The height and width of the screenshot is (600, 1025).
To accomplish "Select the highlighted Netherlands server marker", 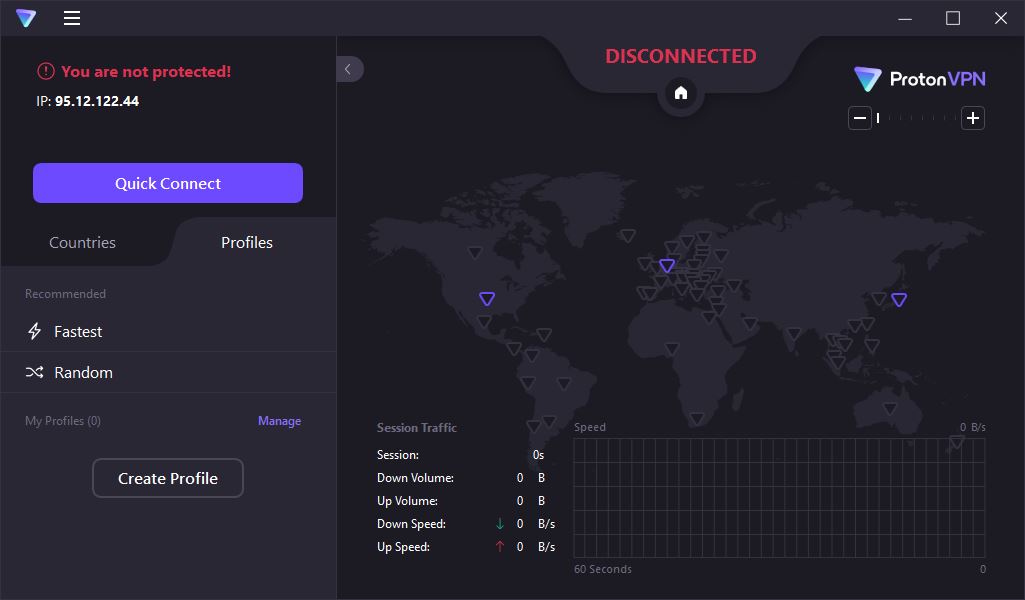I will coord(667,265).
